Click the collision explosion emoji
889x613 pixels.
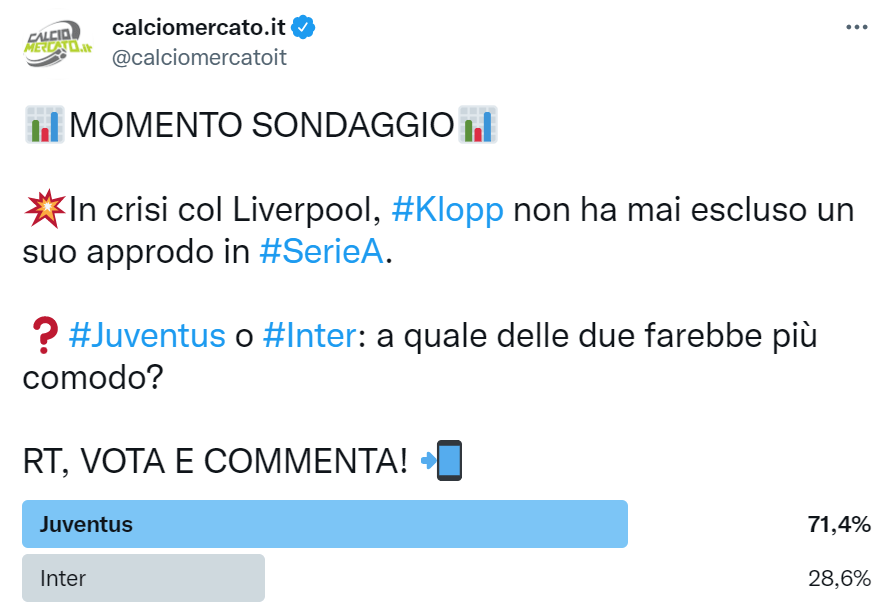click(42, 211)
